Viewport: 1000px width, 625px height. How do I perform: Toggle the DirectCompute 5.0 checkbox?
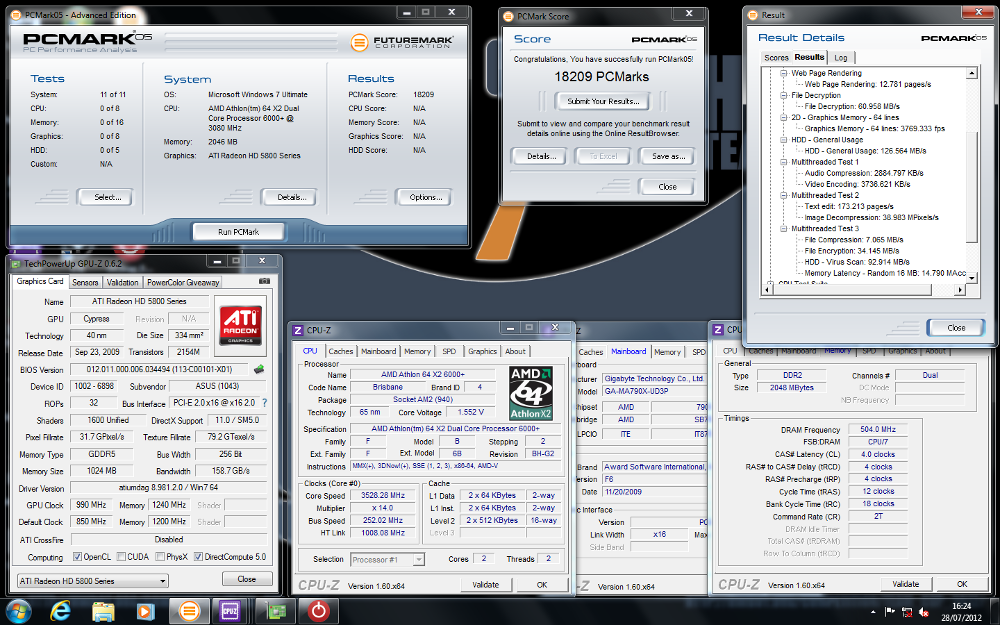(x=198, y=557)
